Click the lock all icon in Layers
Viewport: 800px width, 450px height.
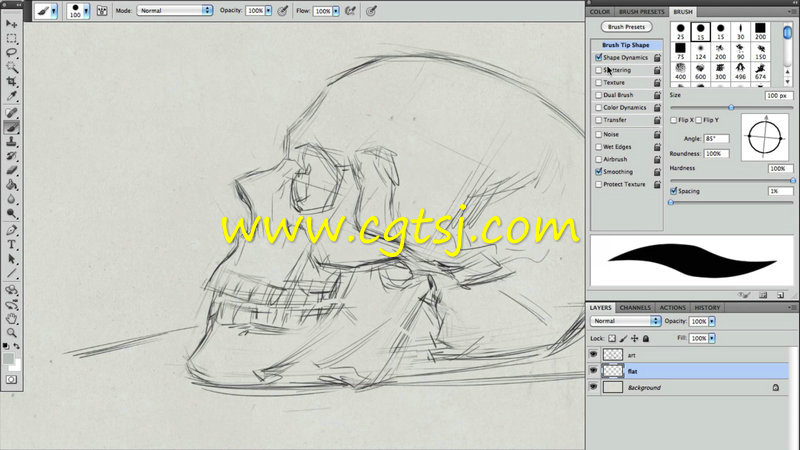(x=646, y=338)
